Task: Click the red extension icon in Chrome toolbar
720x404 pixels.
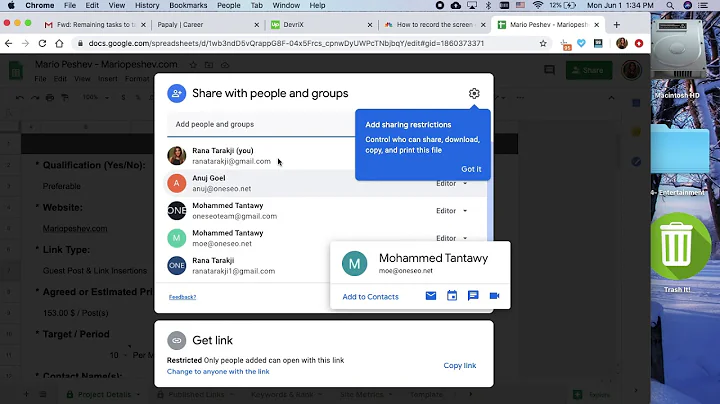Action: 639,43
